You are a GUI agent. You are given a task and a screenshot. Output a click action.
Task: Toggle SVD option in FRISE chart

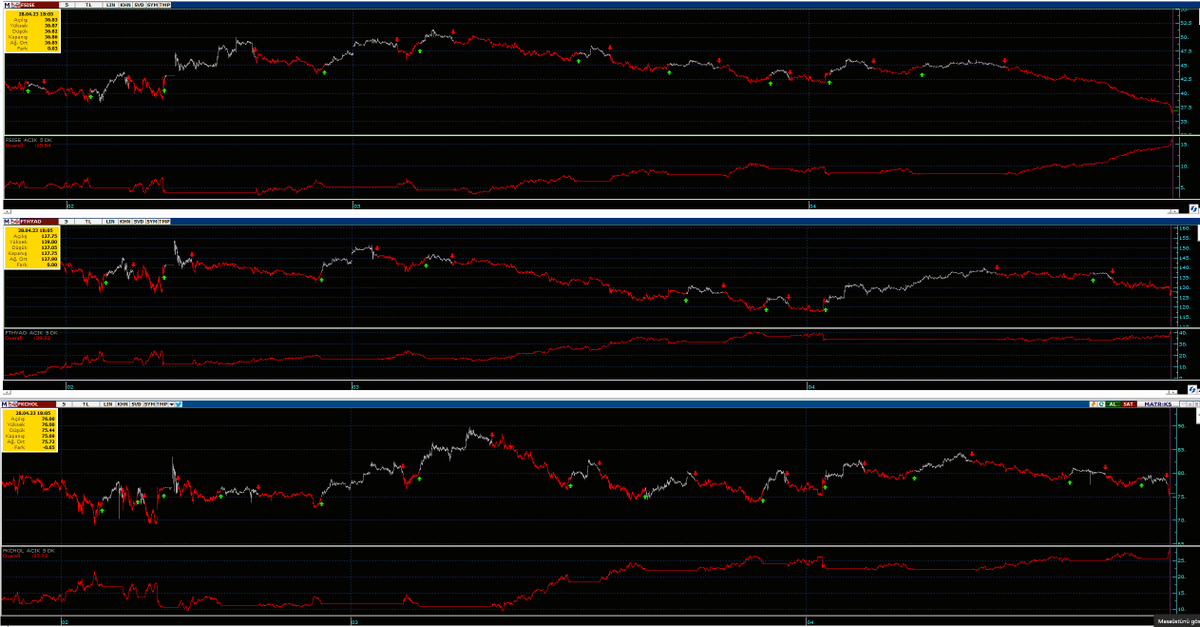pos(139,5)
